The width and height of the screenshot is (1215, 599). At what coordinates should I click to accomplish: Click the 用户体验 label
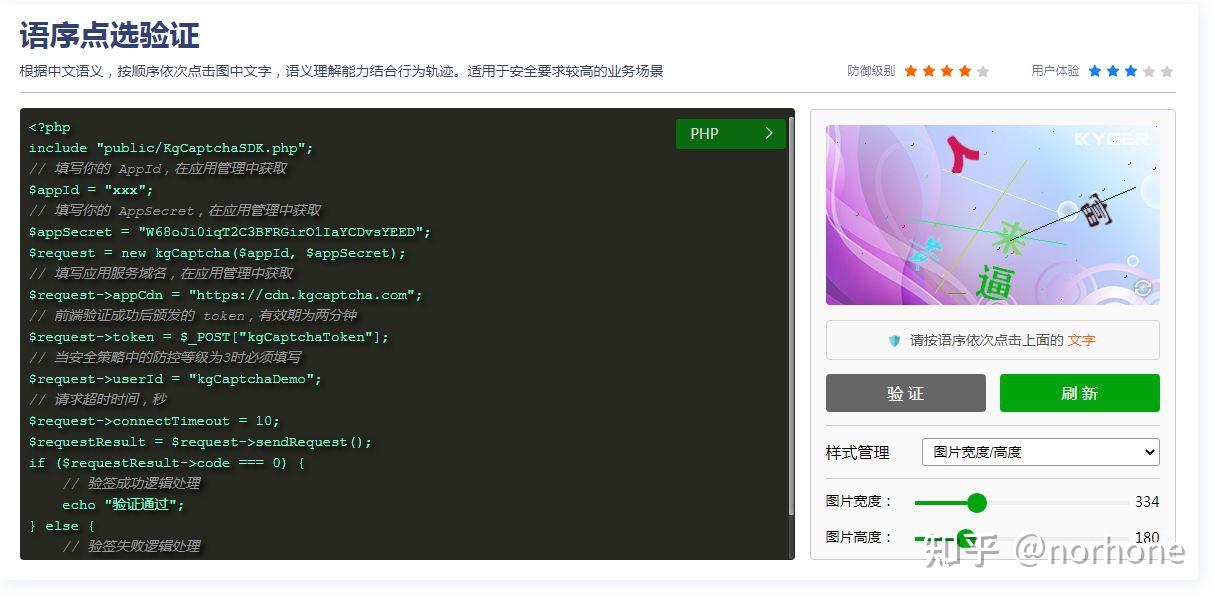[1055, 71]
